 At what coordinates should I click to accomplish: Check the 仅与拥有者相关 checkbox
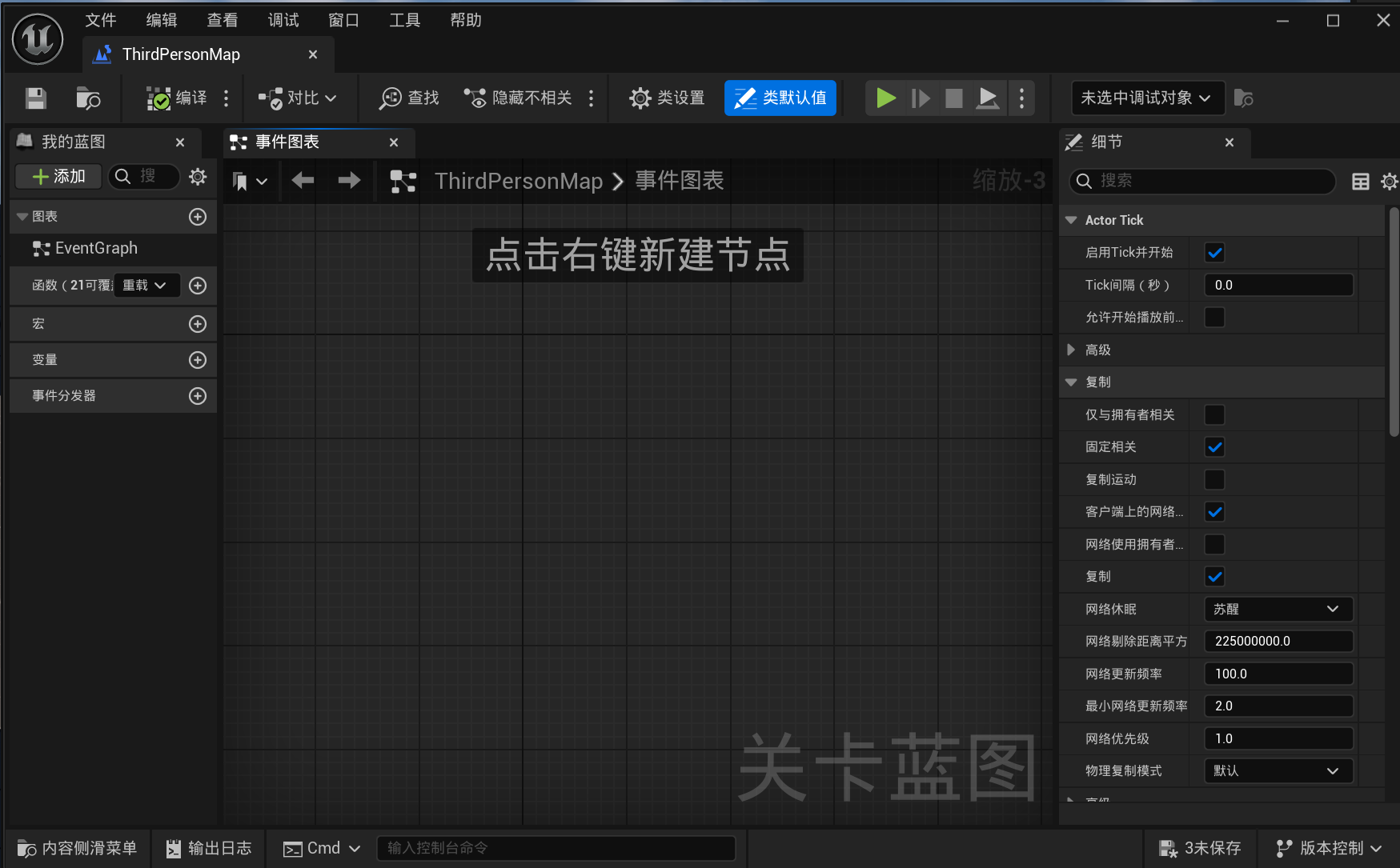tap(1214, 414)
